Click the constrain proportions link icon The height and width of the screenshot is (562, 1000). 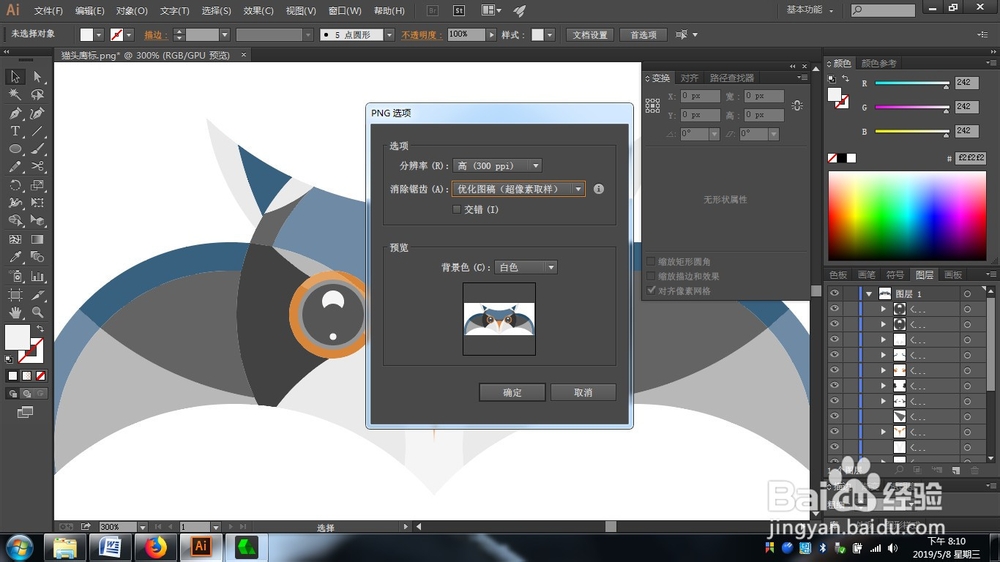(x=797, y=105)
